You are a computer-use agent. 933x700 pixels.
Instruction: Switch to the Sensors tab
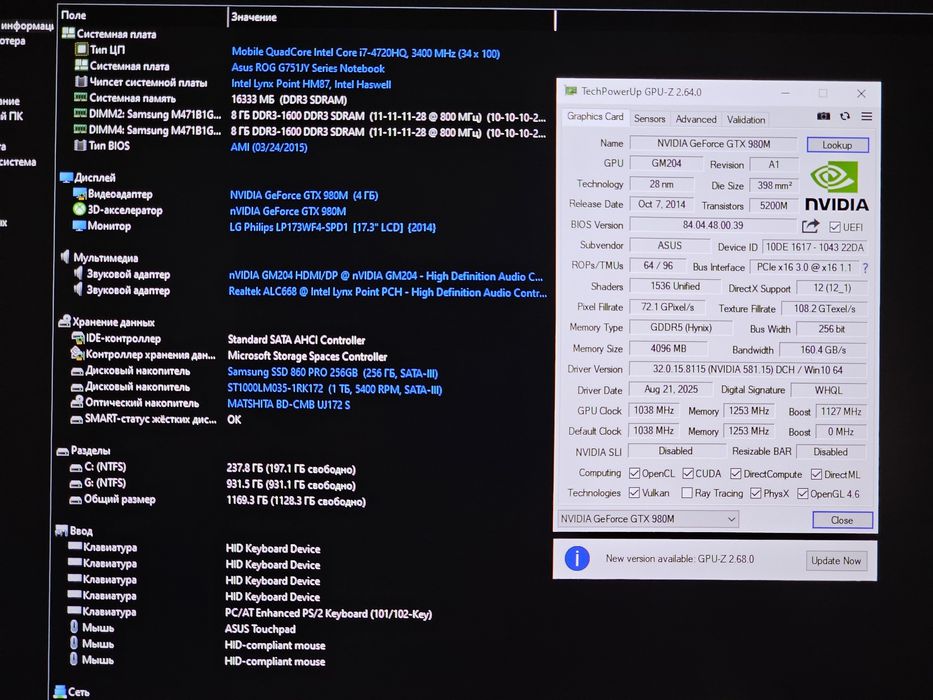tap(649, 118)
